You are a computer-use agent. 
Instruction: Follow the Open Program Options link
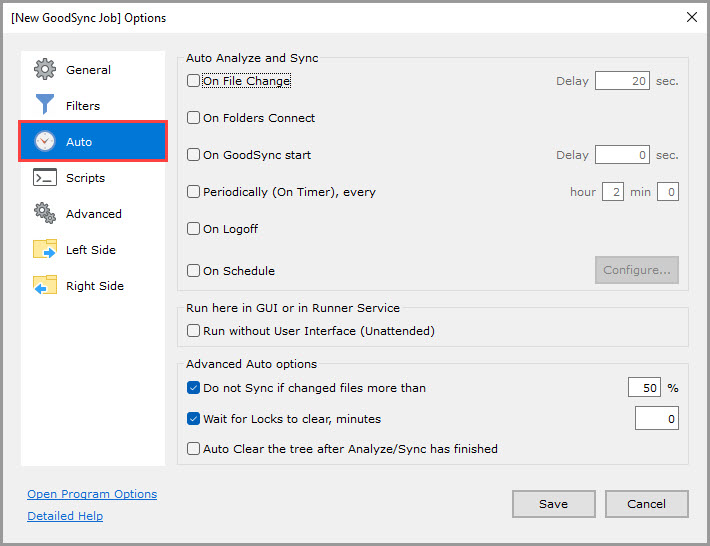click(x=92, y=494)
